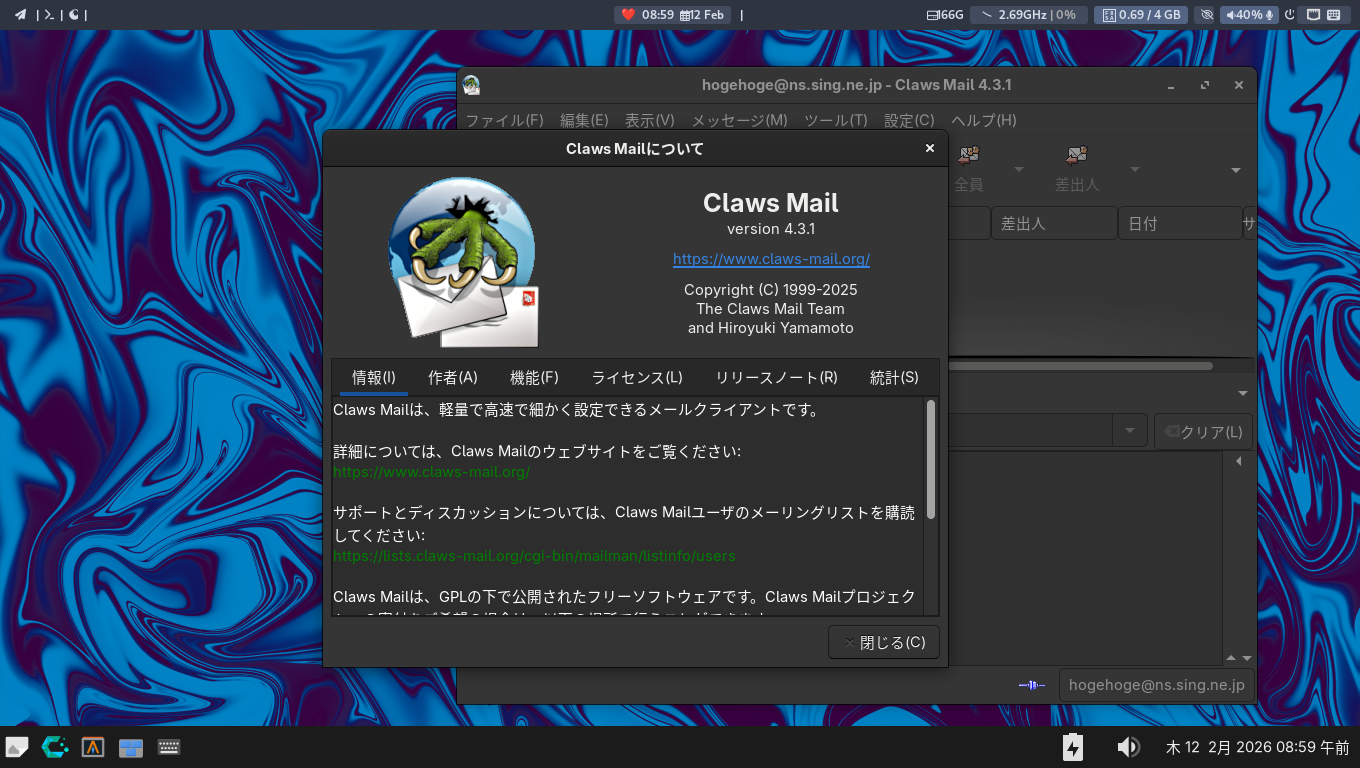Viewport: 1360px width, 768px height.
Task: Open the terminal icon in top panel
Action: tap(47, 15)
